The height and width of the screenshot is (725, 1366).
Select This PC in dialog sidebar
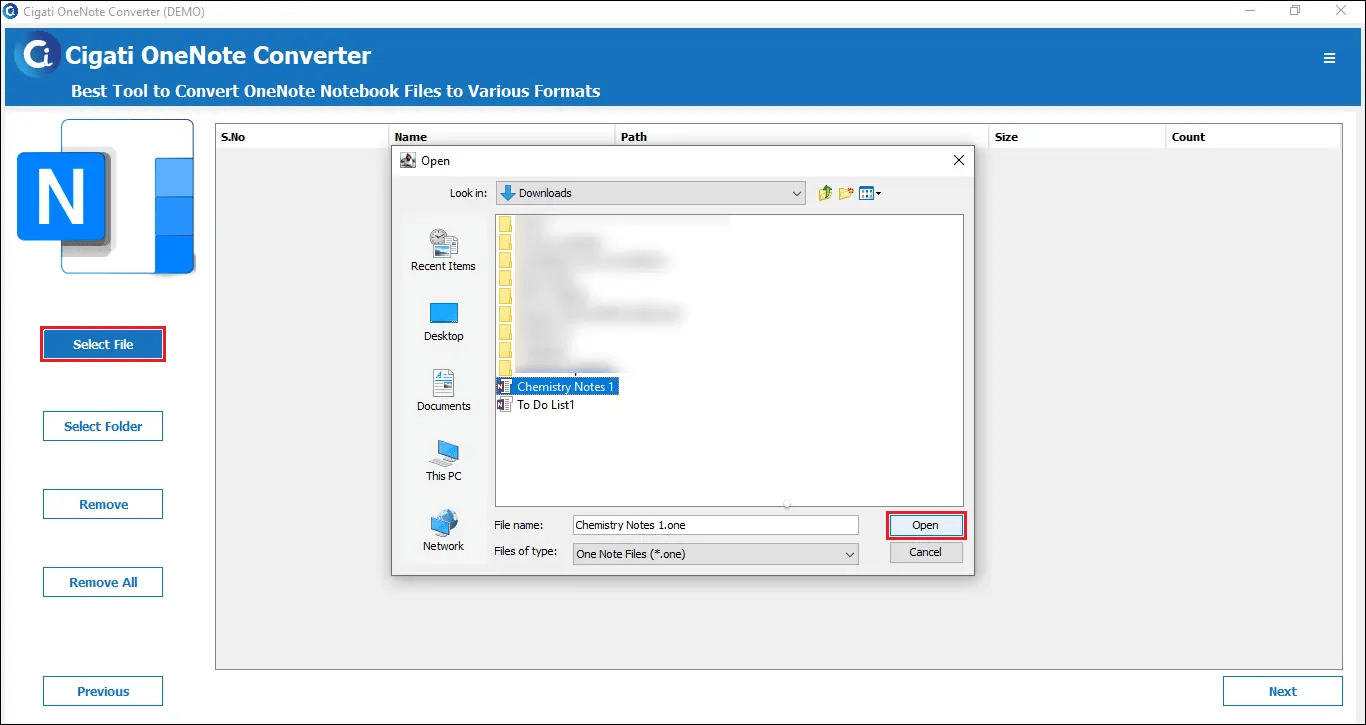[443, 461]
